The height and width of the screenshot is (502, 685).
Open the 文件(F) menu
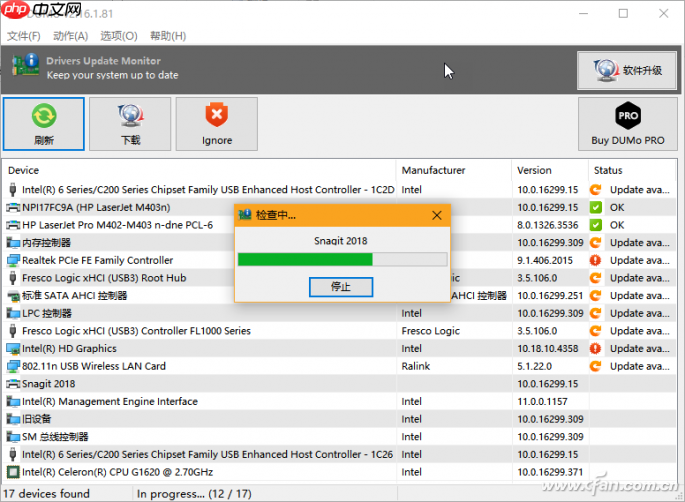pos(24,36)
